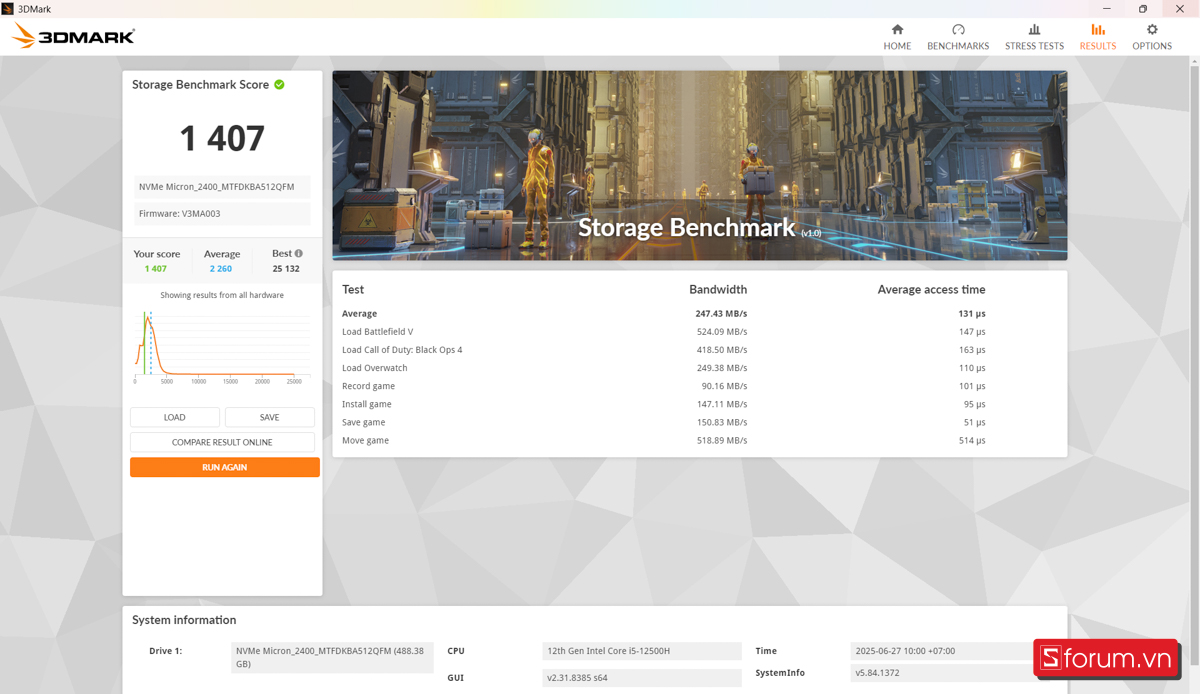This screenshot has width=1200, height=694.
Task: Click the 12th Gen Intel Core i5-12500H field
Action: pyautogui.click(x=642, y=651)
